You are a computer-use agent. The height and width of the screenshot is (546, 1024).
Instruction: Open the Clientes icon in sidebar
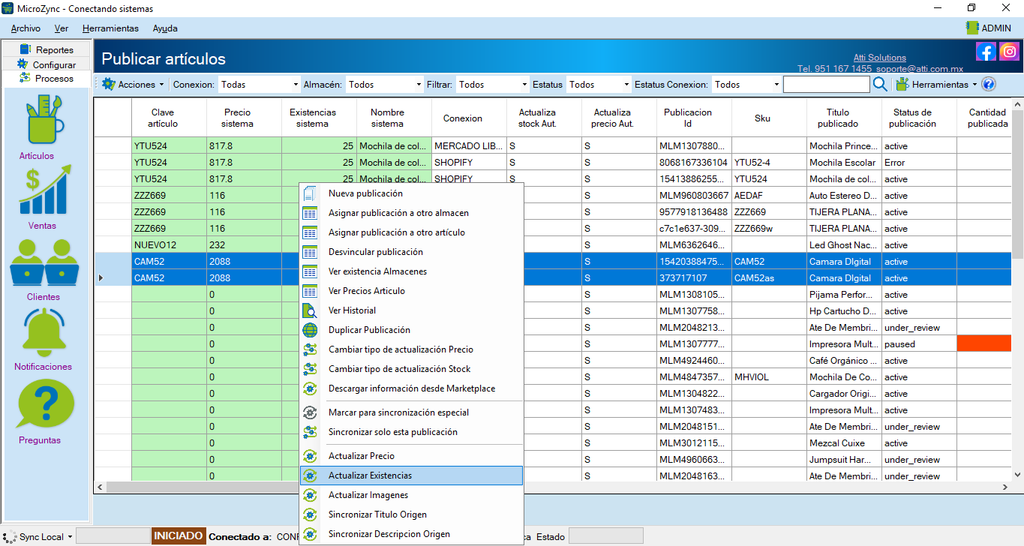tap(44, 262)
